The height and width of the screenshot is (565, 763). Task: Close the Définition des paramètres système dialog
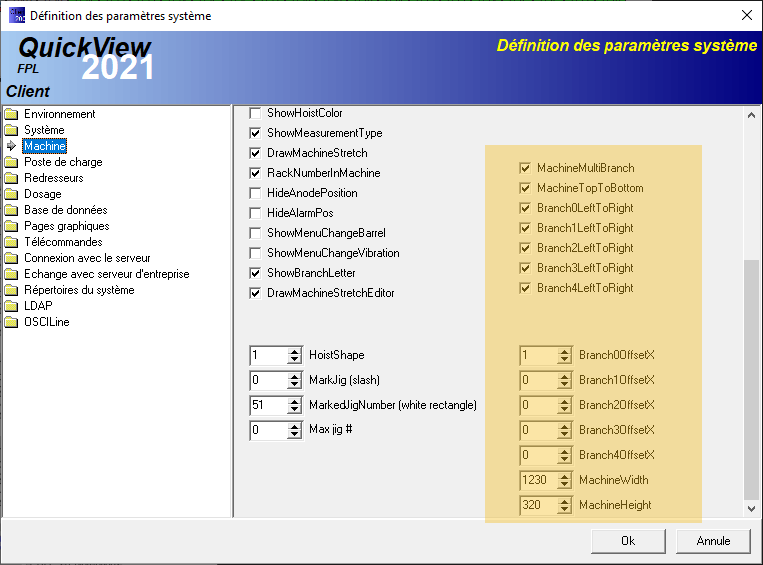point(747,15)
